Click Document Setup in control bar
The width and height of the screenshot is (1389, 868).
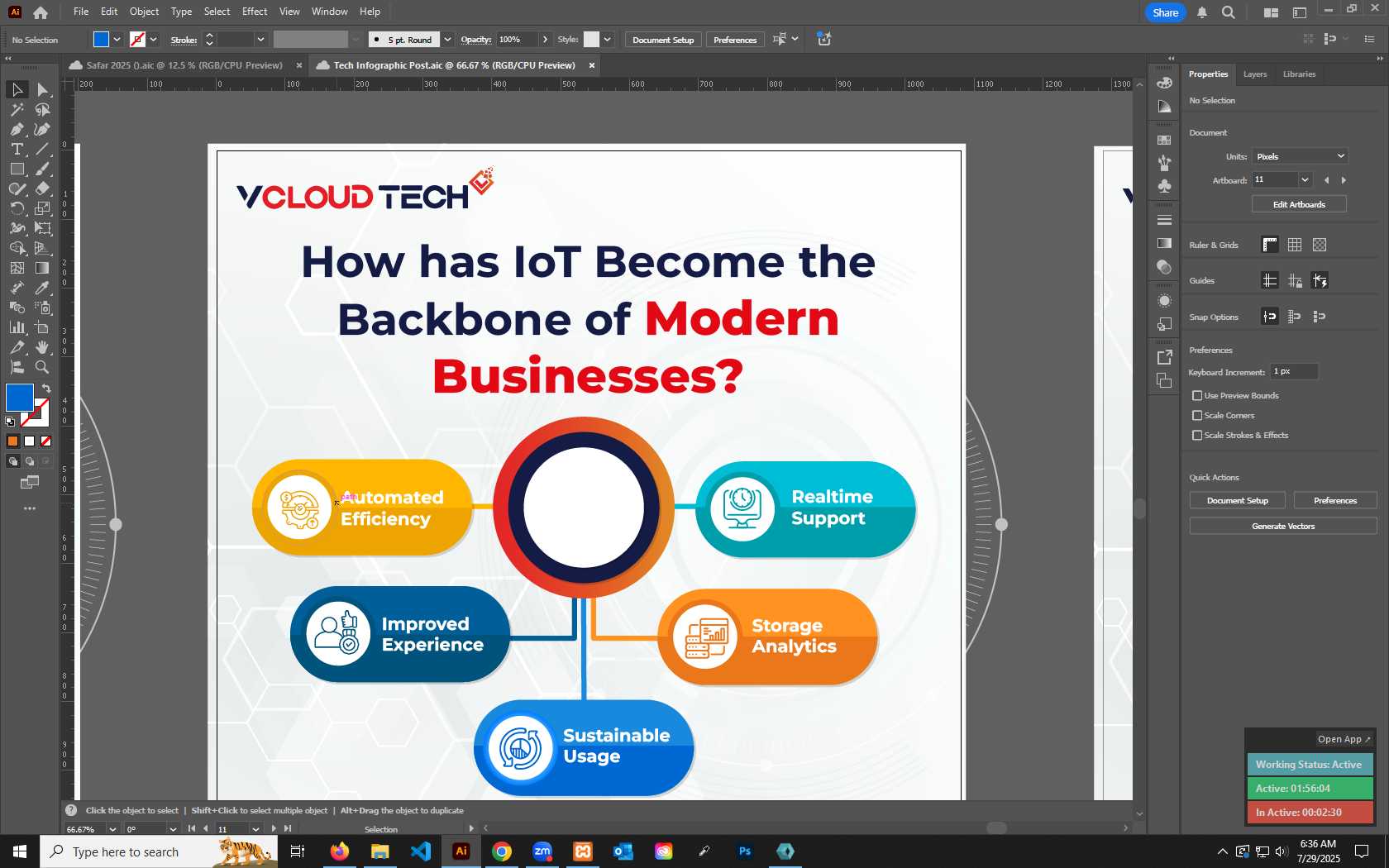pos(663,40)
